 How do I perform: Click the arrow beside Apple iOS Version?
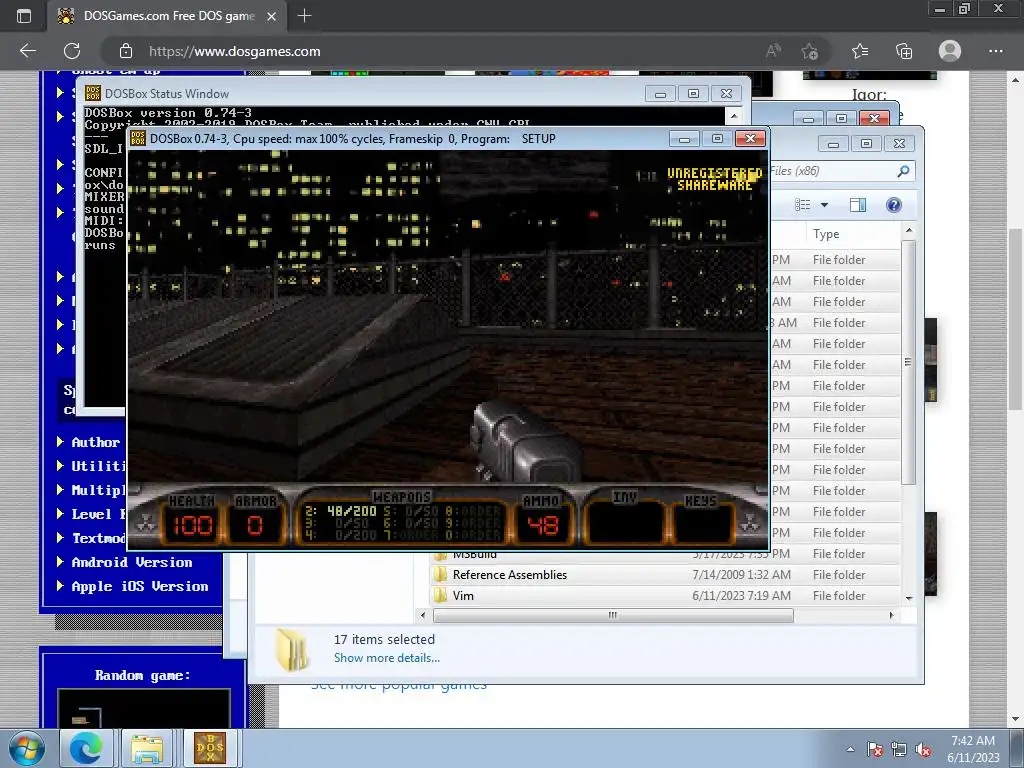[60, 586]
